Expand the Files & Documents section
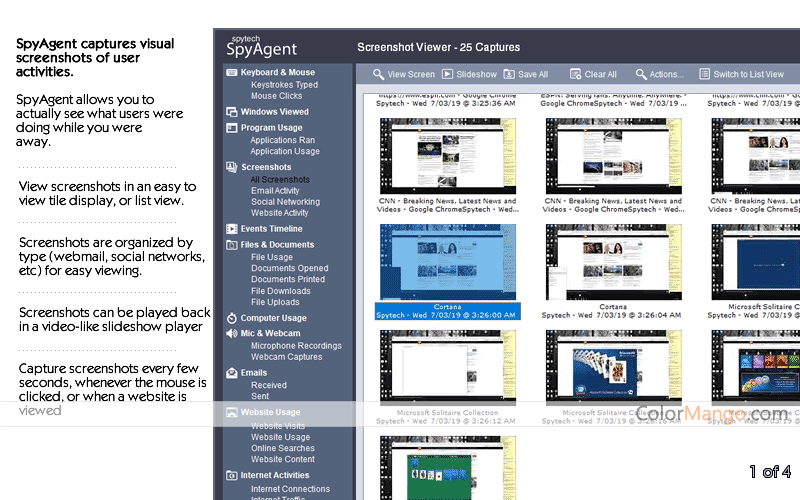 tap(277, 244)
